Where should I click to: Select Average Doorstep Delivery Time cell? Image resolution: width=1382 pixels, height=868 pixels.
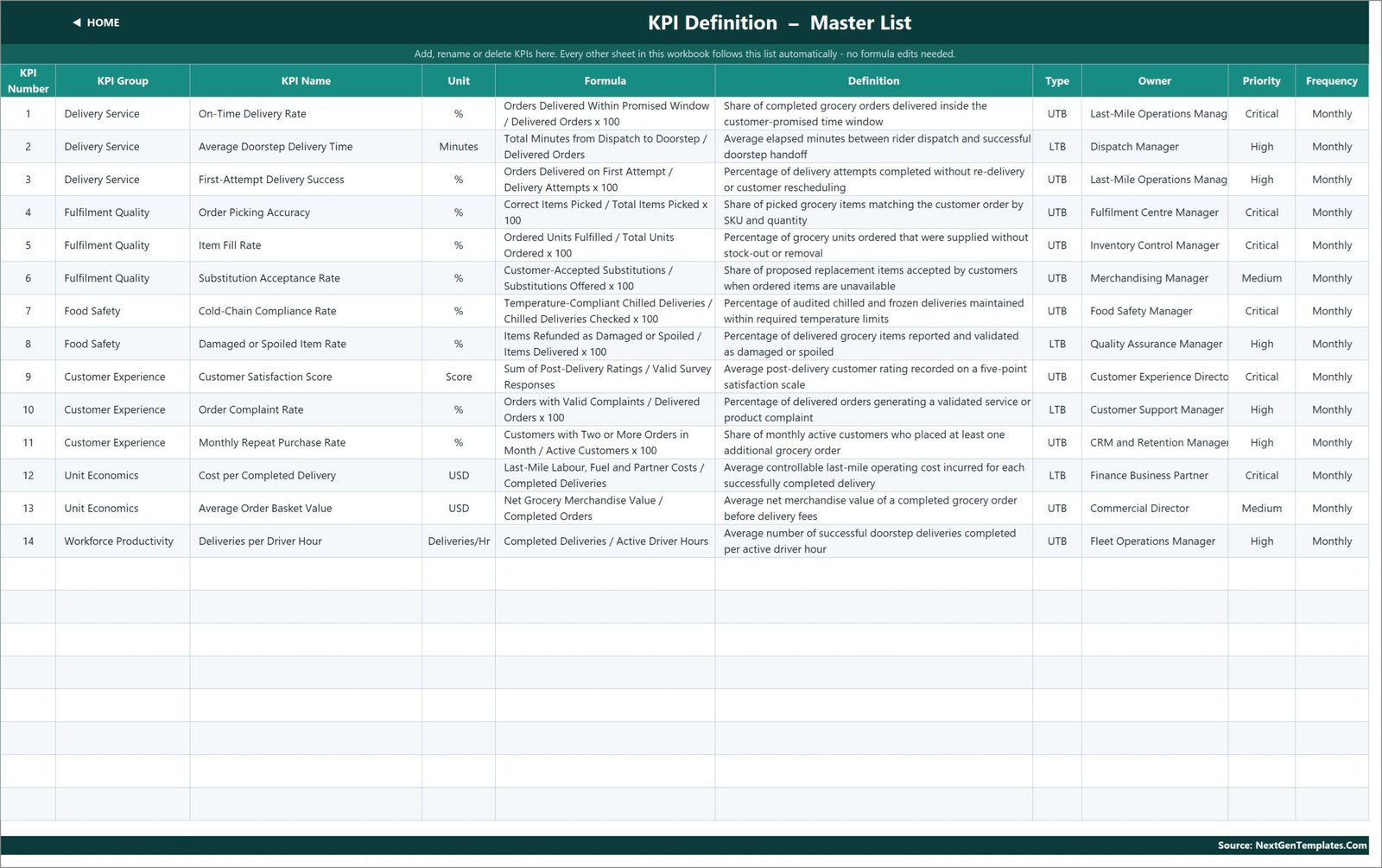[x=306, y=147]
